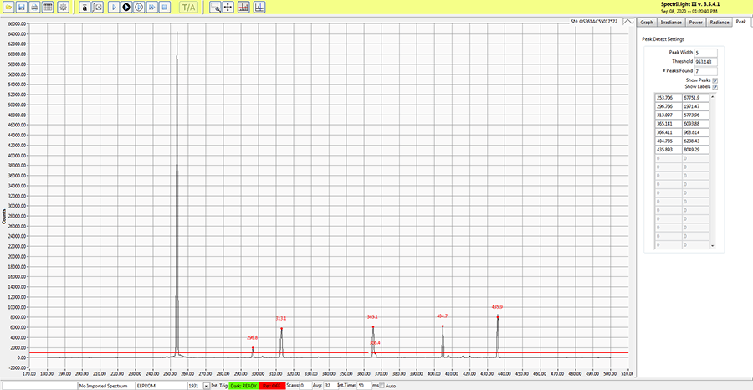
Task: Toggle the Show Peaks checkbox
Action: [x=715, y=80]
